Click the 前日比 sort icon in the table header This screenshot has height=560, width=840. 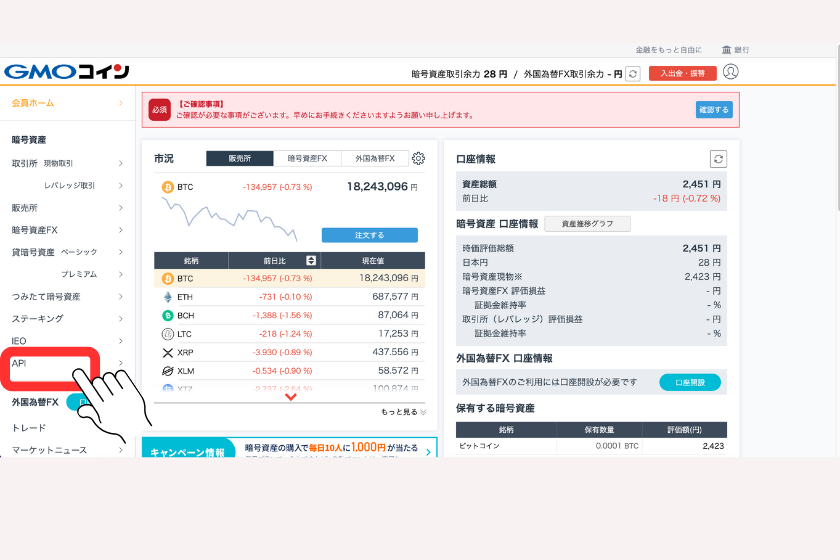(x=311, y=261)
